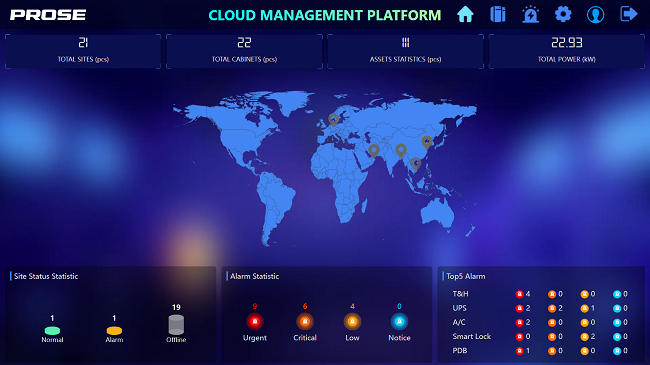The image size is (650, 365).
Task: Open the user profile icon
Action: click(595, 15)
